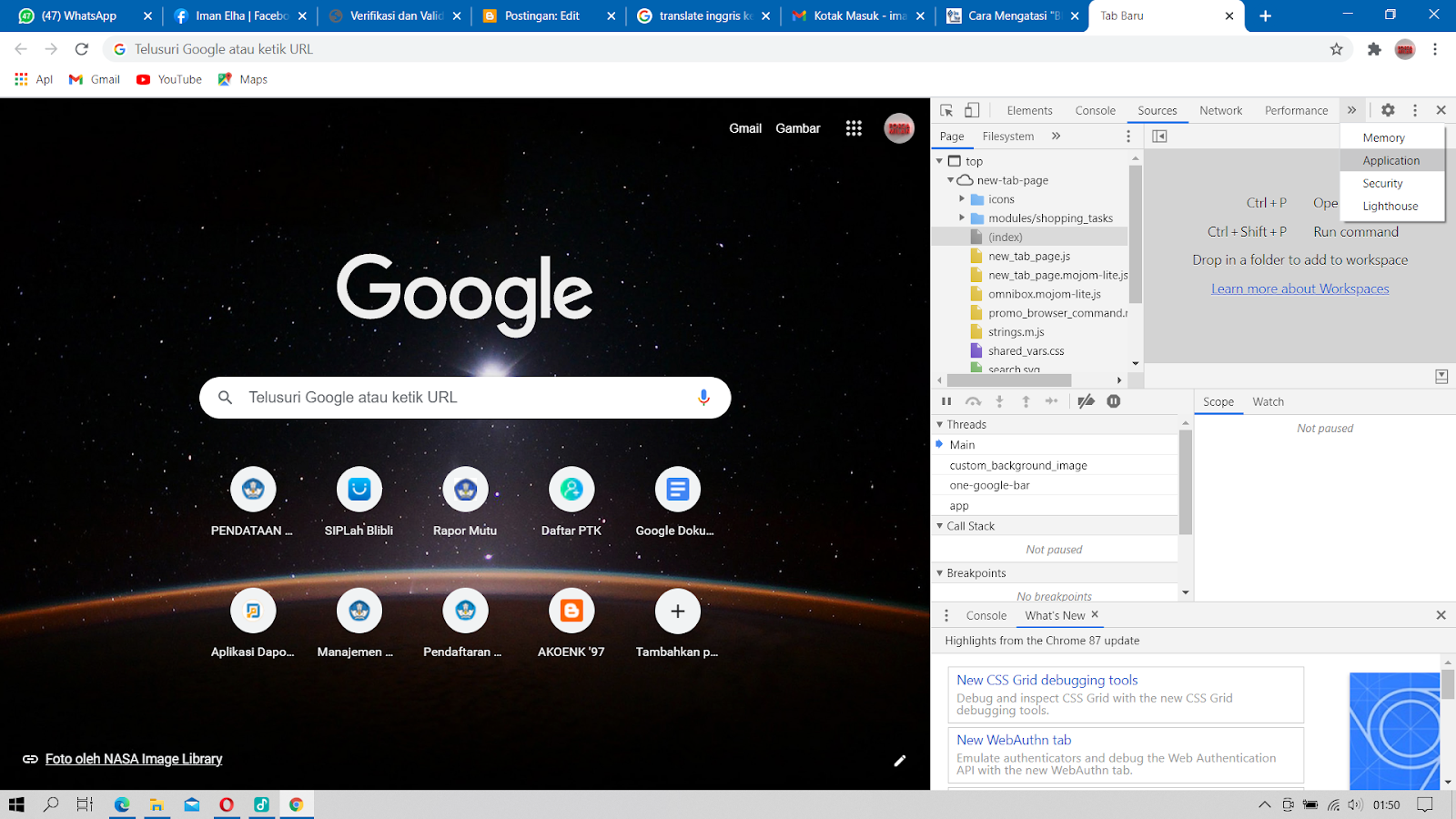This screenshot has height=819, width=1456.
Task: Expand the icons folder
Action: click(x=962, y=199)
